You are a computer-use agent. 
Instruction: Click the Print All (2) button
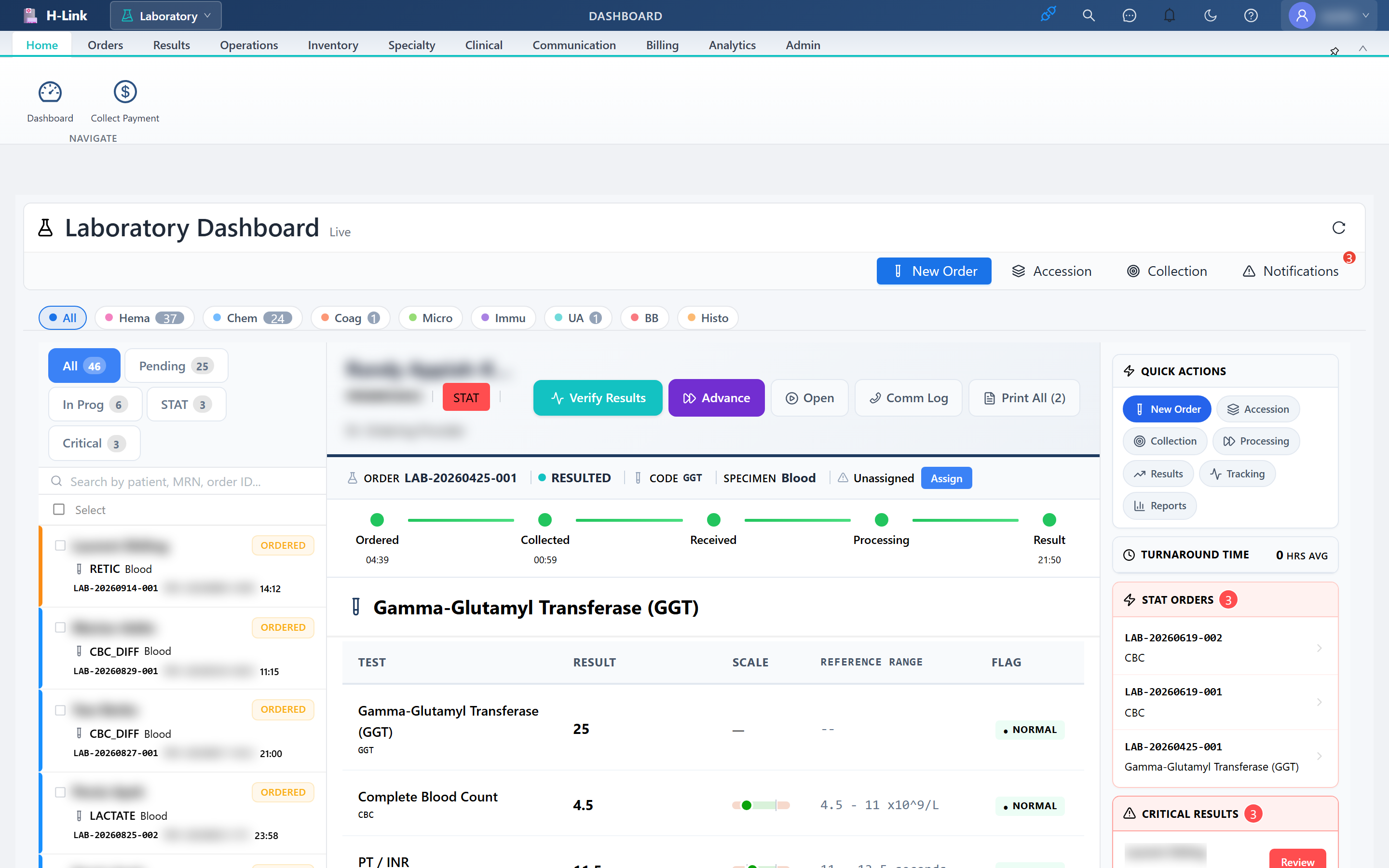pyautogui.click(x=1024, y=398)
